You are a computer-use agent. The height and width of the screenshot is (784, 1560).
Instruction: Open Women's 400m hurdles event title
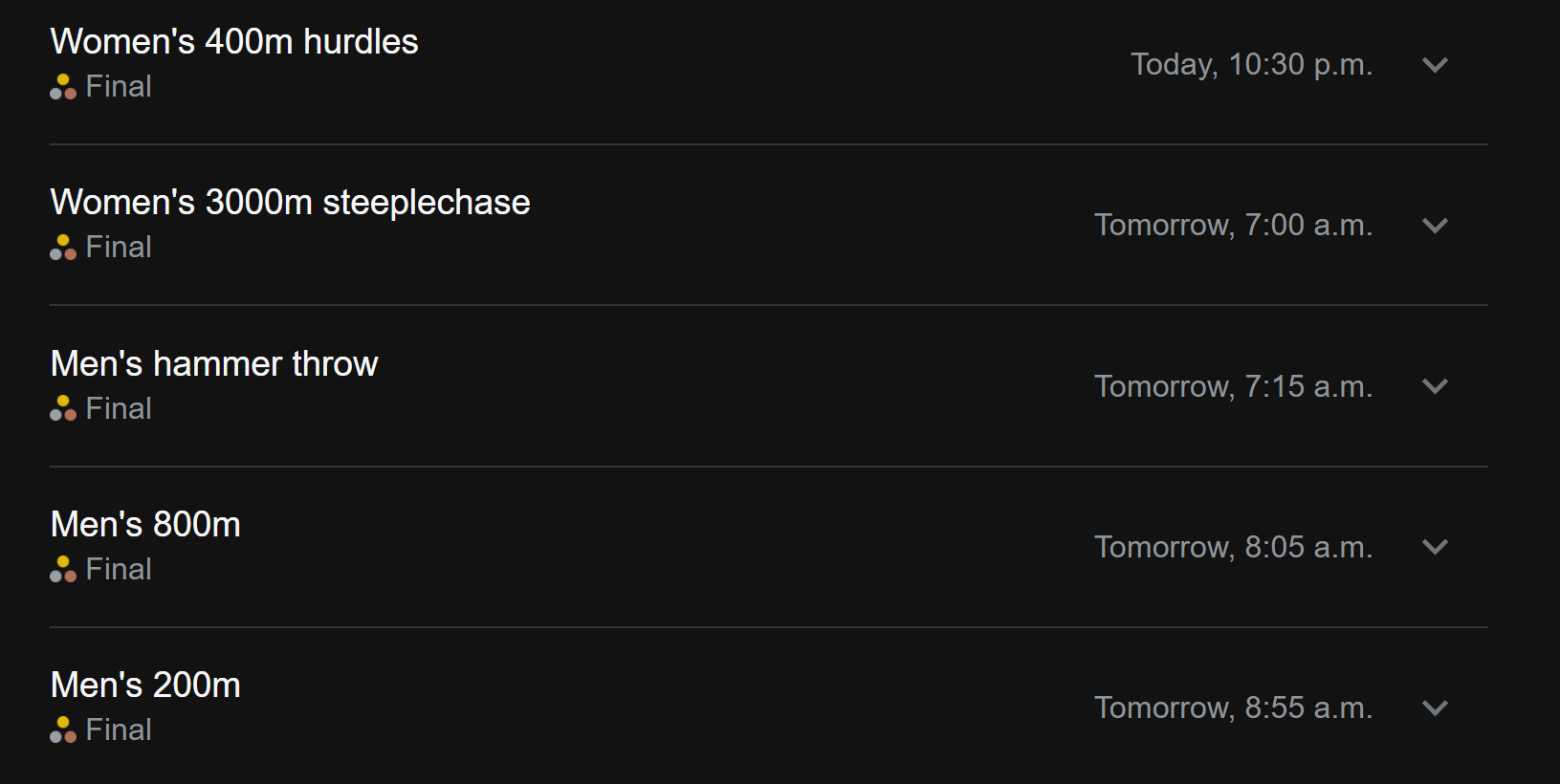pyautogui.click(x=234, y=42)
